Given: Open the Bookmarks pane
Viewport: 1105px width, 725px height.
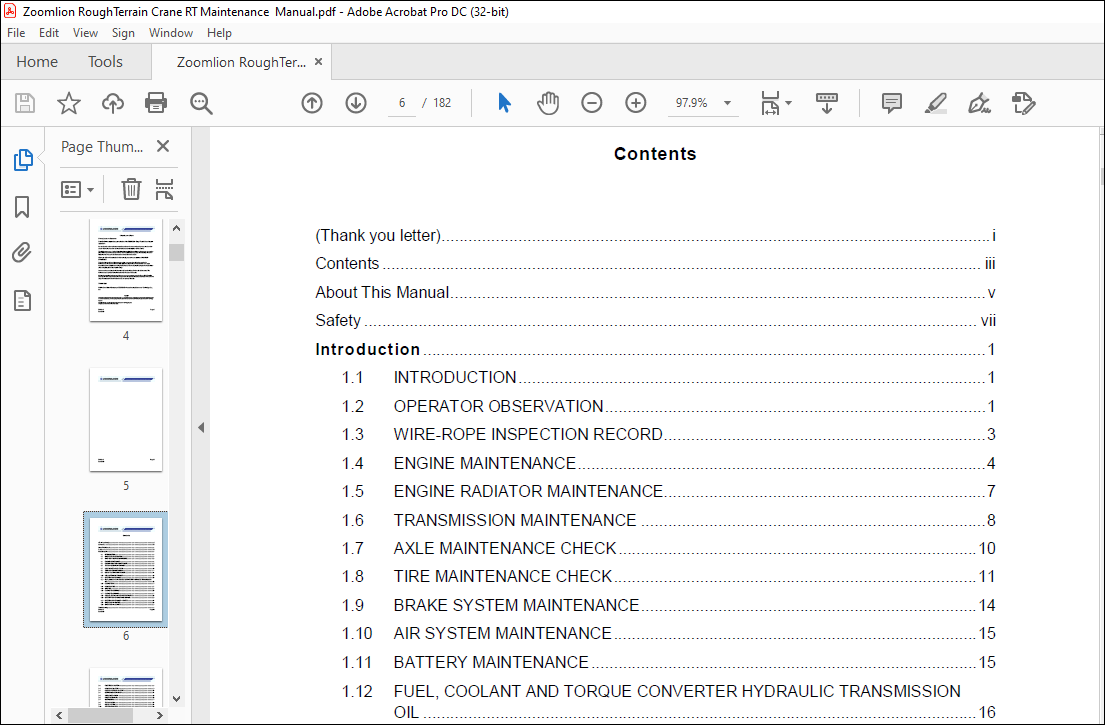Looking at the screenshot, I should click(23, 207).
